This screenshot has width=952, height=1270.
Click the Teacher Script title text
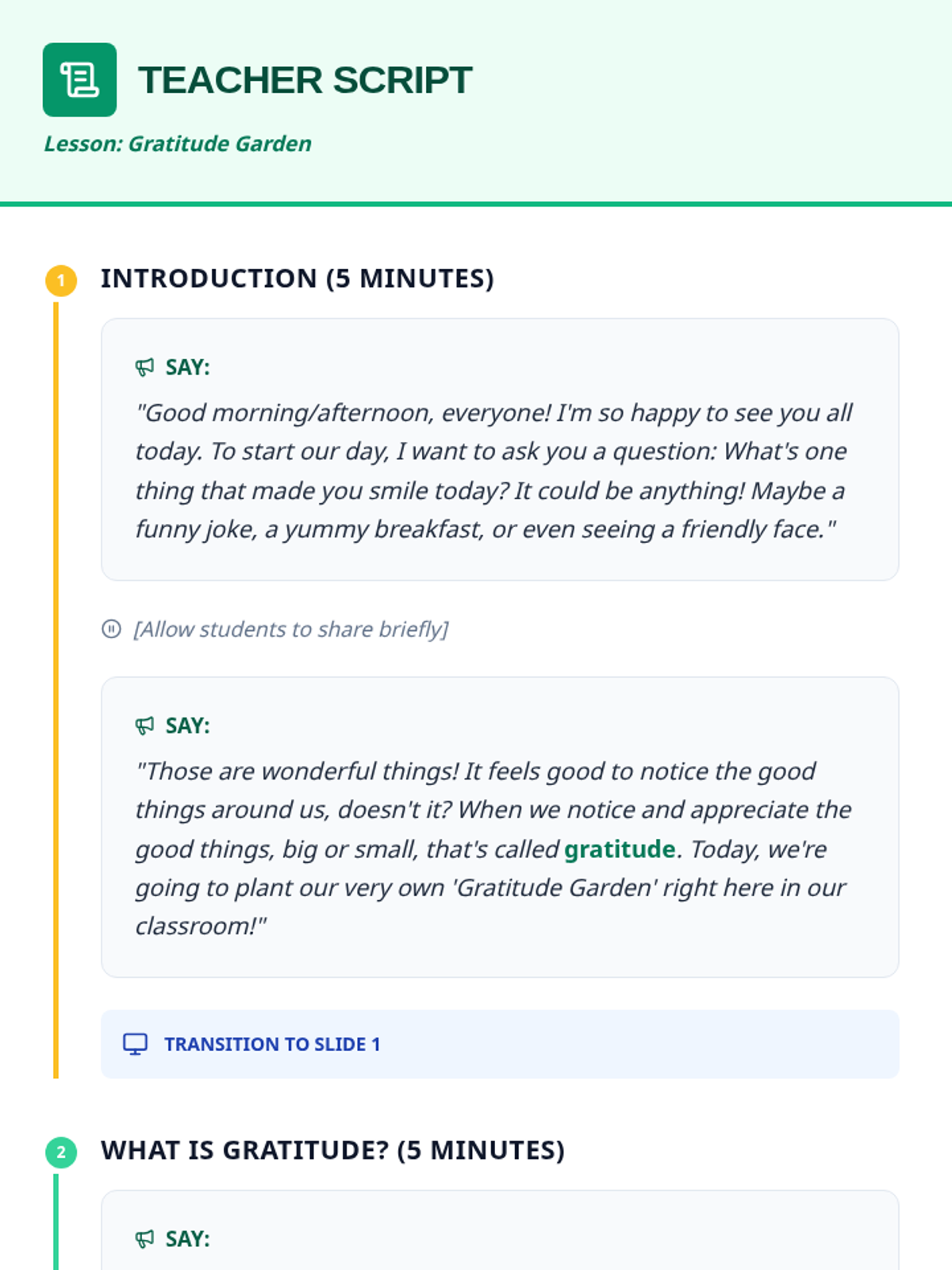tap(305, 80)
